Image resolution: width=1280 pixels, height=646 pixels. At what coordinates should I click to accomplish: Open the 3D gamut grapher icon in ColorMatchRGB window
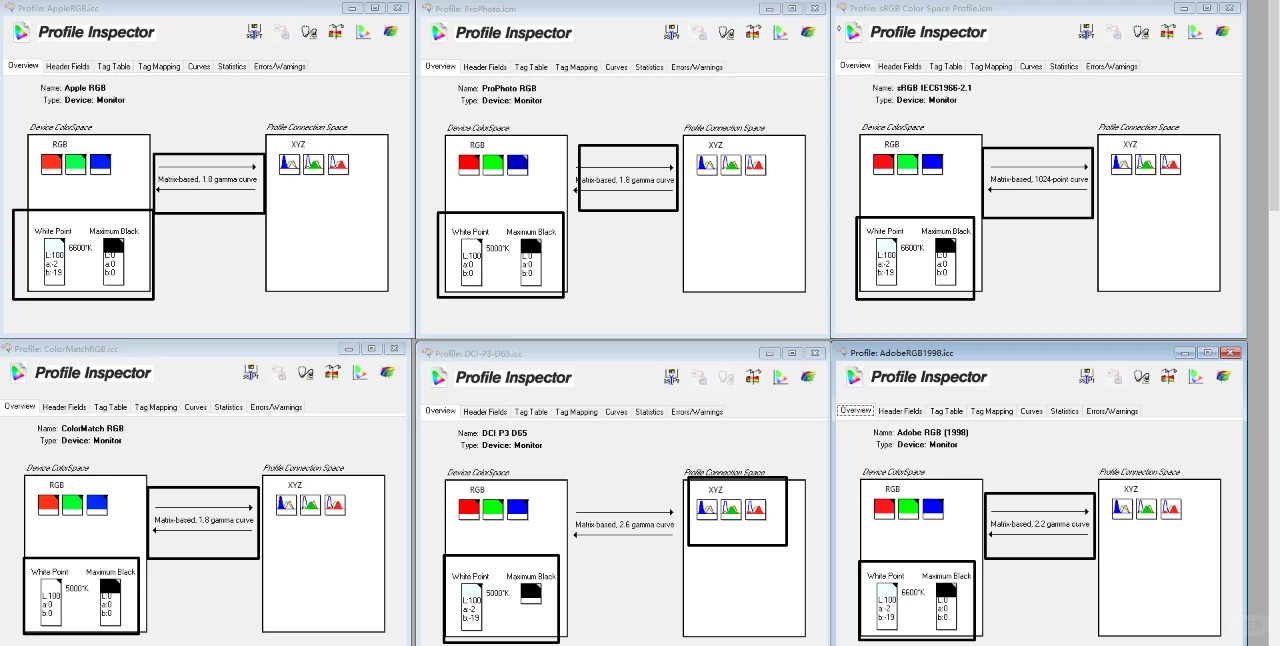click(387, 372)
